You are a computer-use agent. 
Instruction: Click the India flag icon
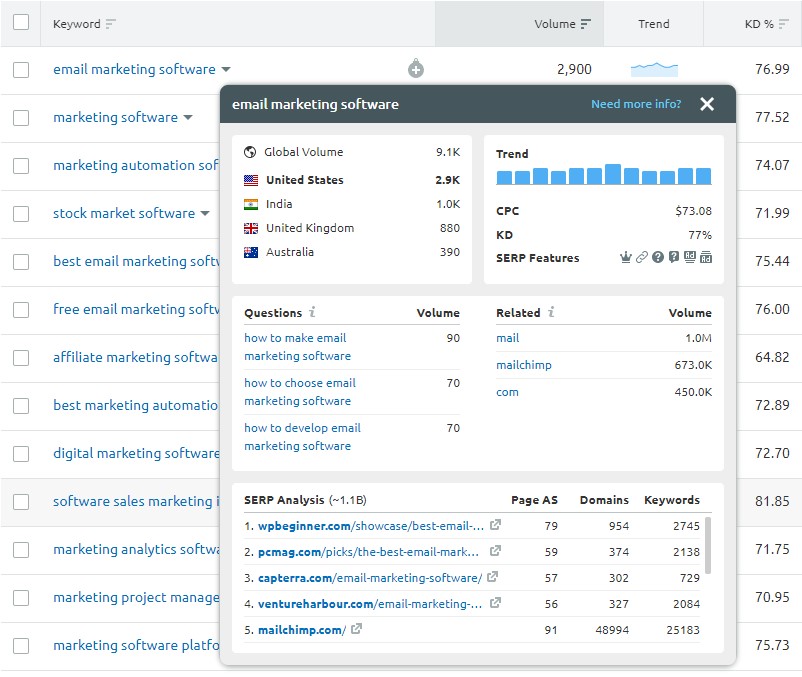tap(251, 204)
